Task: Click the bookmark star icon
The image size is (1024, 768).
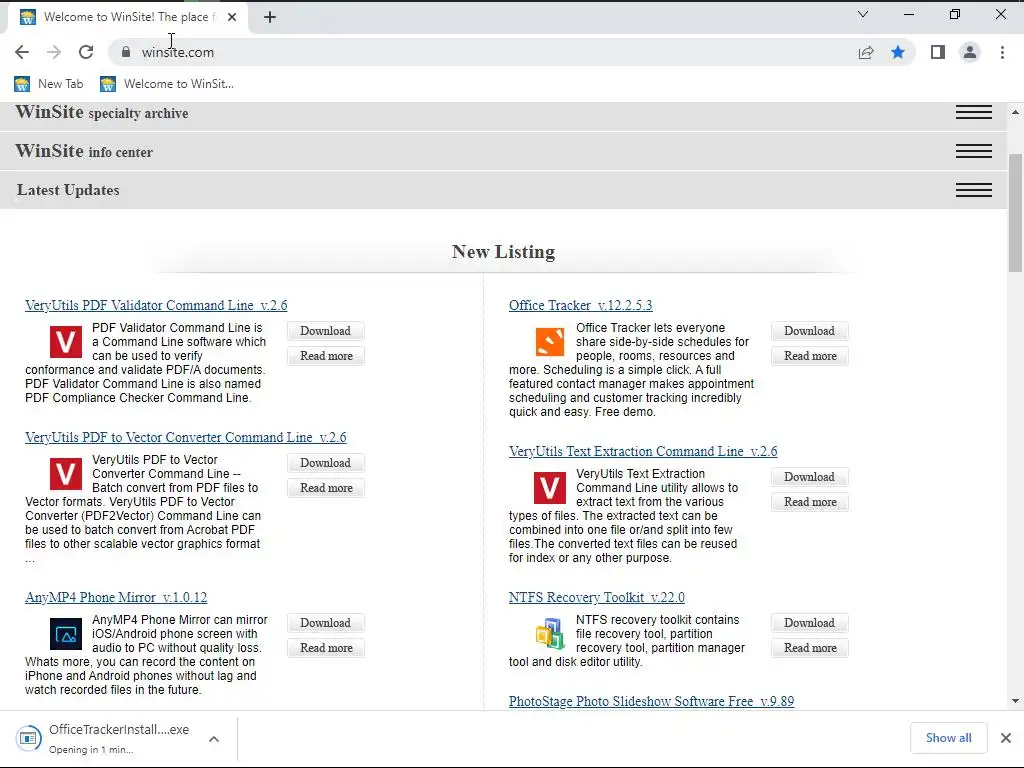Action: click(x=898, y=52)
